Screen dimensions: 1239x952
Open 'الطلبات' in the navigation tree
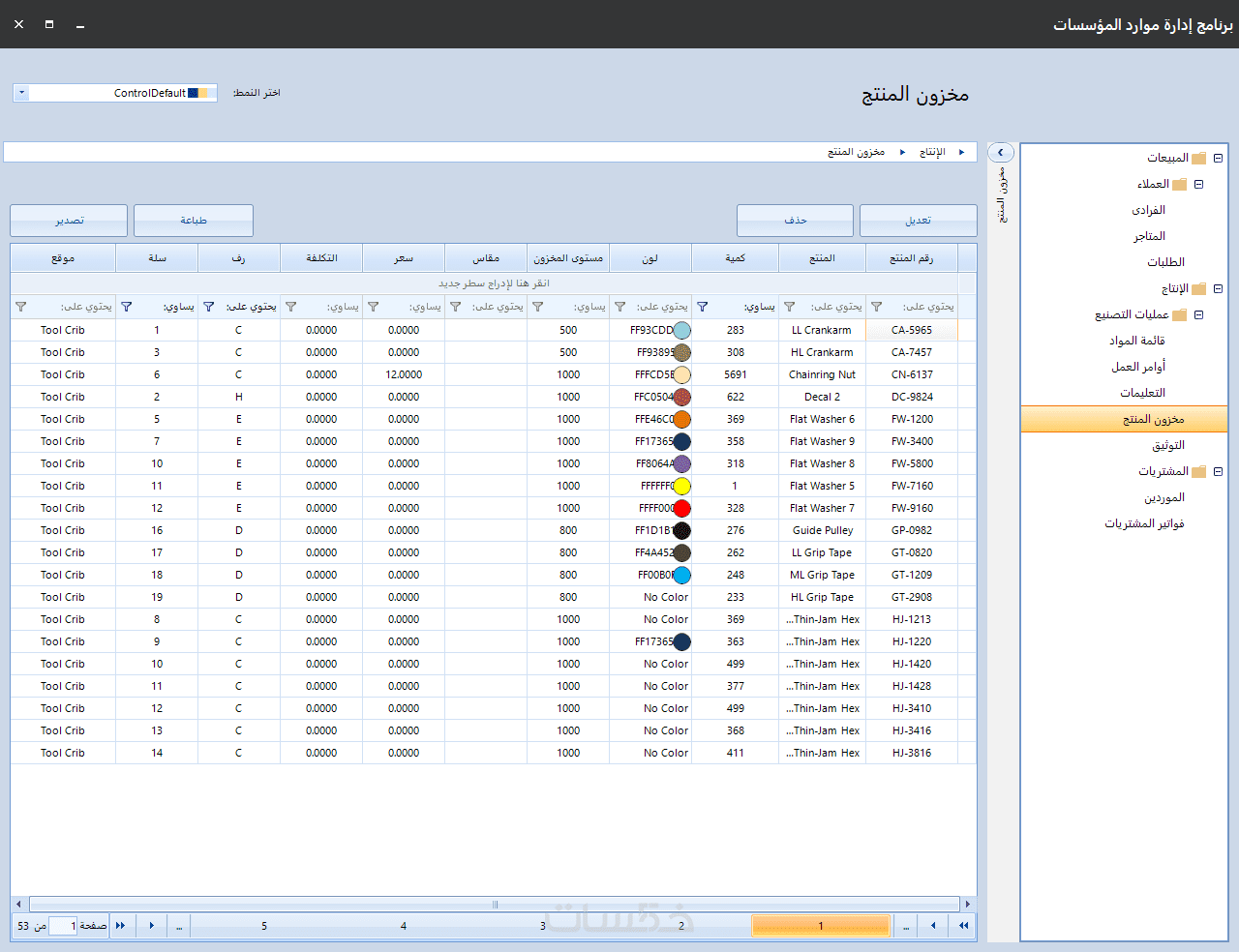coord(1165,262)
